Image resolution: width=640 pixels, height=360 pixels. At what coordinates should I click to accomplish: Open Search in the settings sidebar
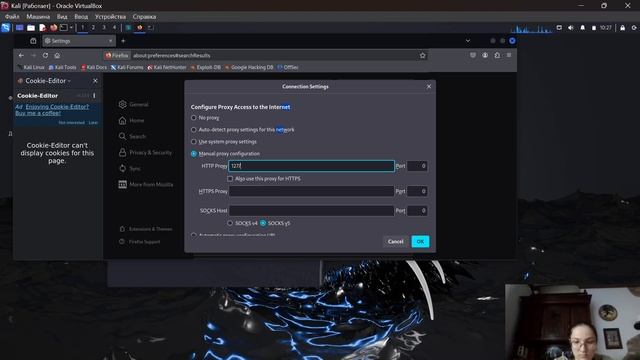point(132,136)
